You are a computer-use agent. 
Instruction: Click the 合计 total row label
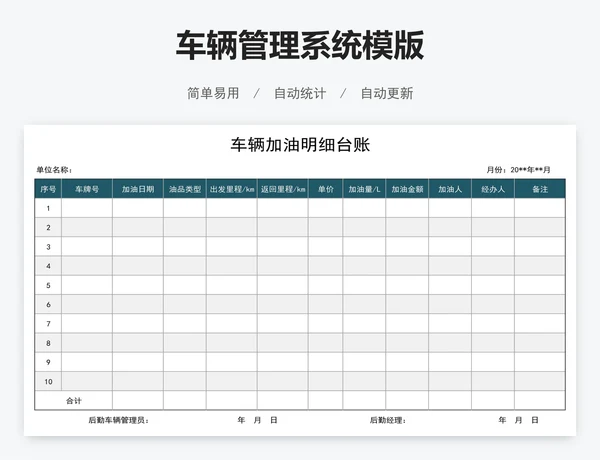[x=73, y=401]
